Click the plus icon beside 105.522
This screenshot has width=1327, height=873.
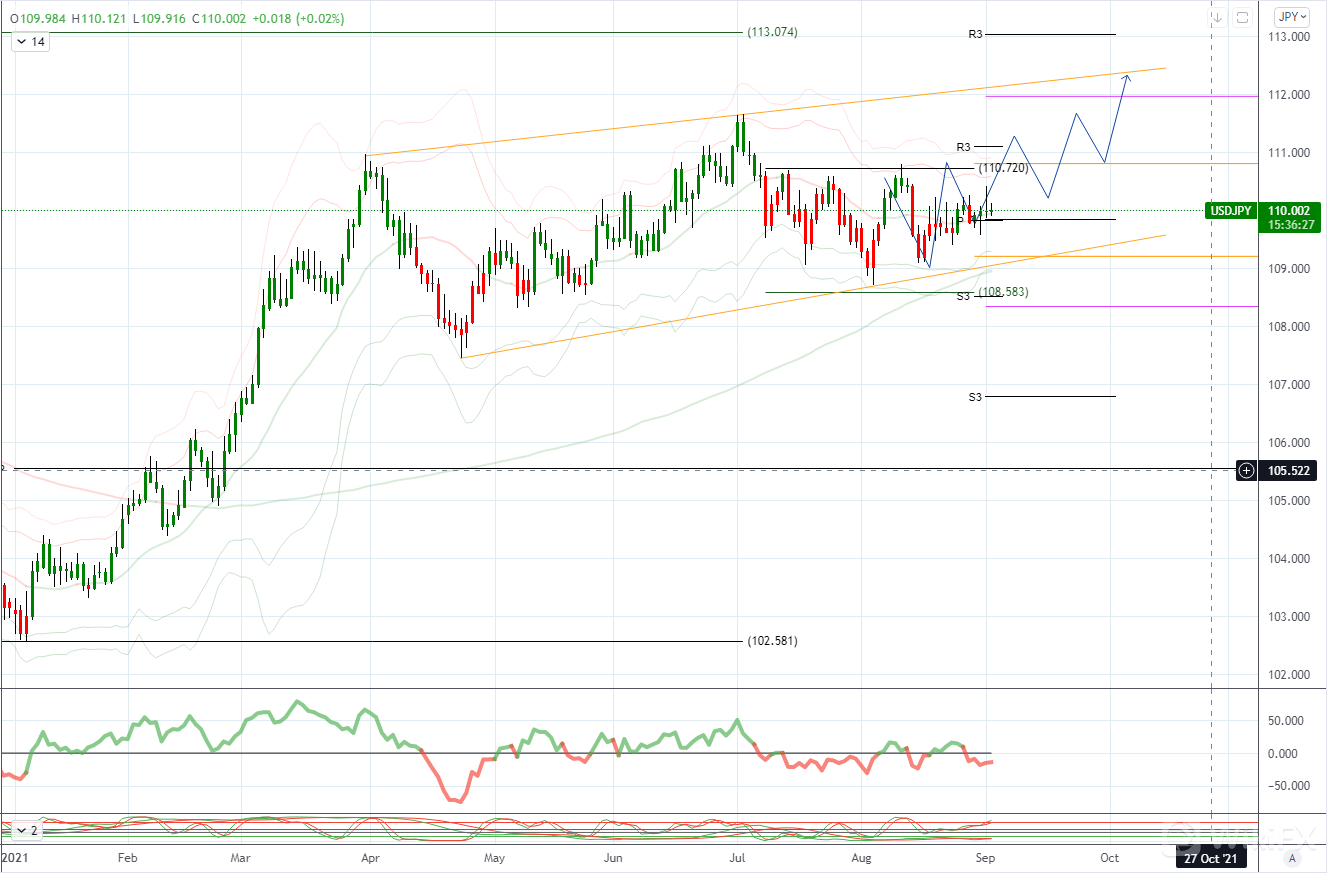(1246, 470)
